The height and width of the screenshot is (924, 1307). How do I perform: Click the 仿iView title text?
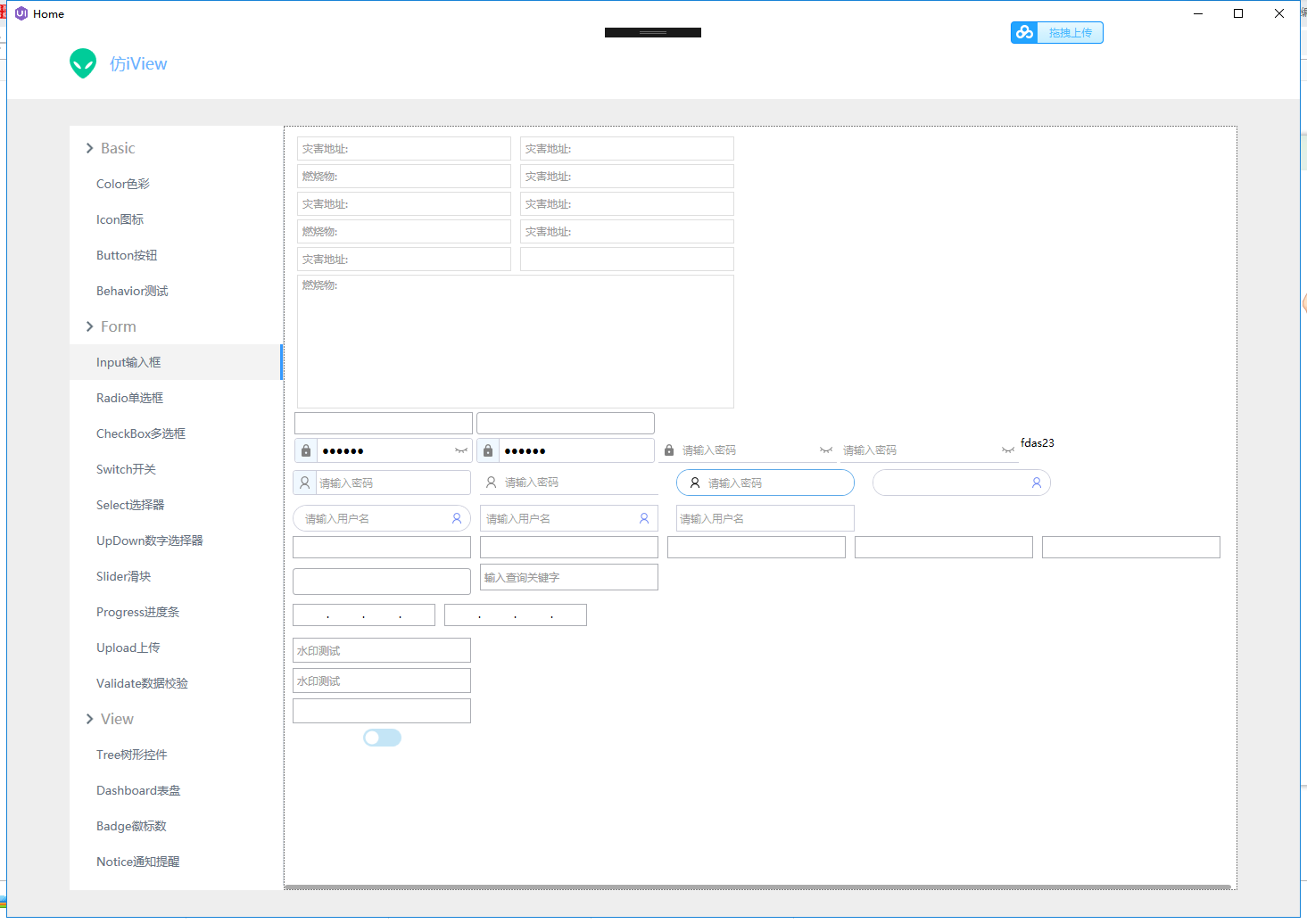[x=138, y=63]
